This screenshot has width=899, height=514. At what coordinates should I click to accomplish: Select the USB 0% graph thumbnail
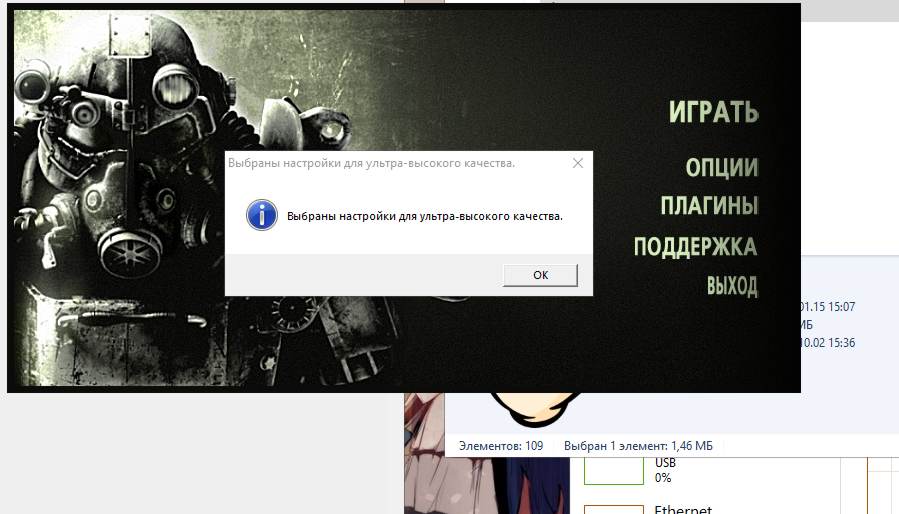pos(613,471)
